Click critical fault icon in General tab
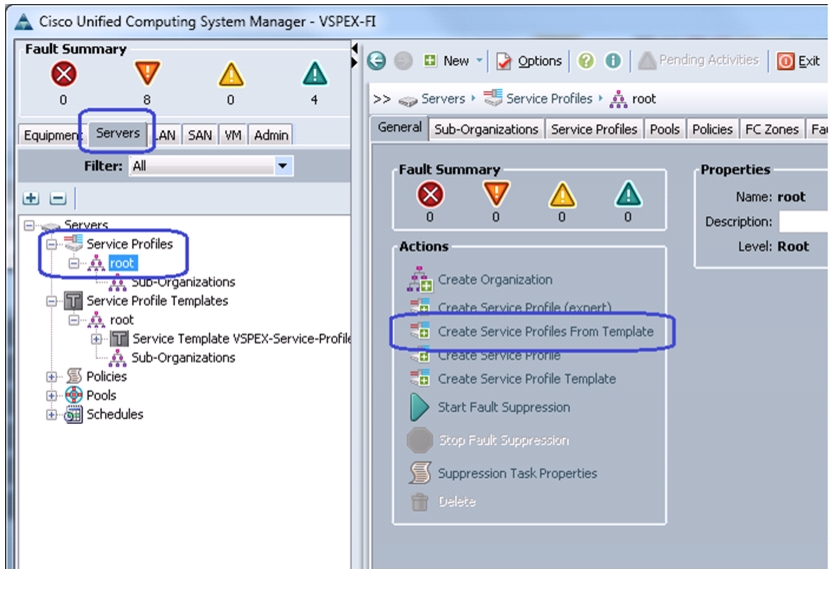829x604 pixels. click(x=430, y=195)
